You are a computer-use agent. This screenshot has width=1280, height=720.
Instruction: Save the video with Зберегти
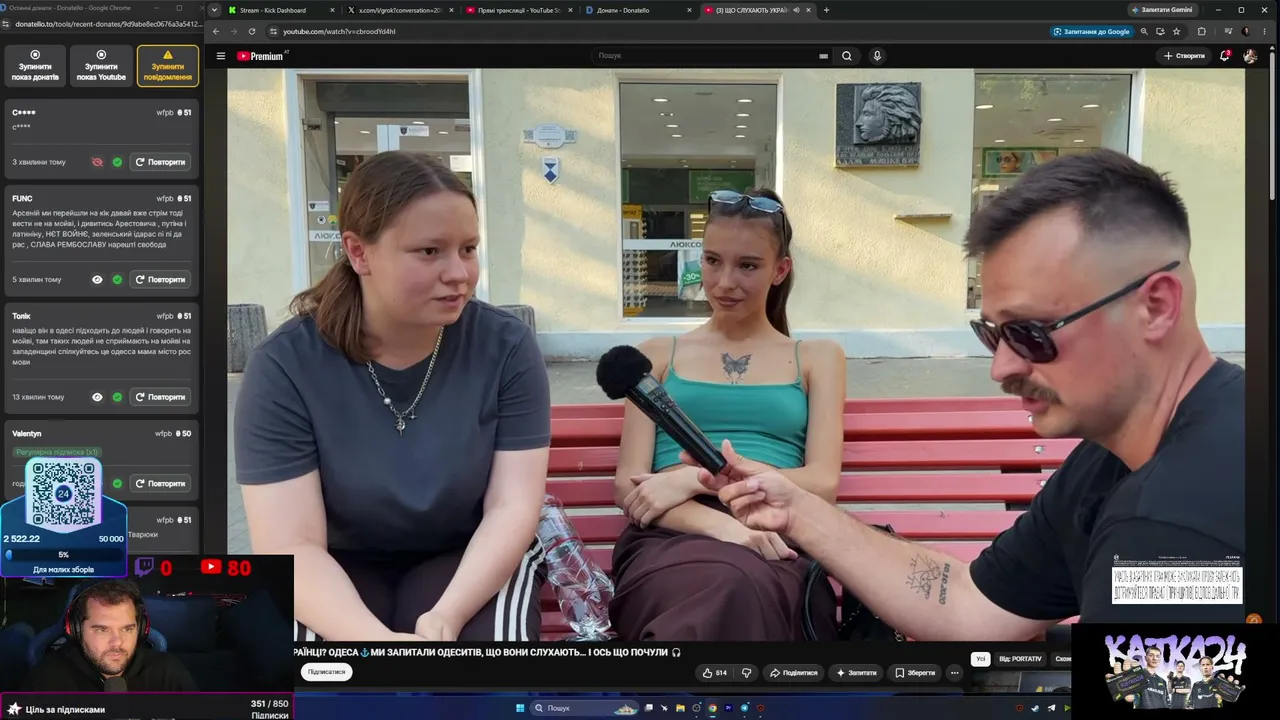[x=915, y=673]
